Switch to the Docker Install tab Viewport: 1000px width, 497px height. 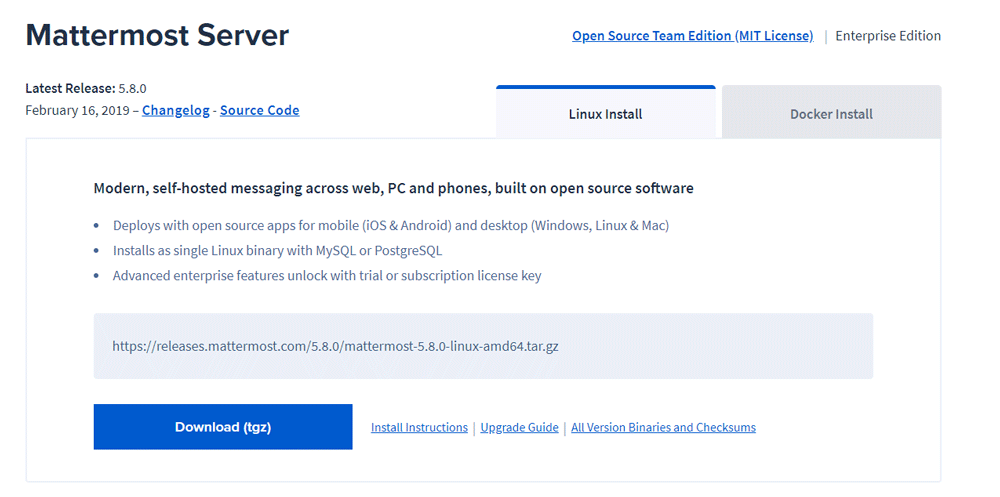pyautogui.click(x=831, y=112)
